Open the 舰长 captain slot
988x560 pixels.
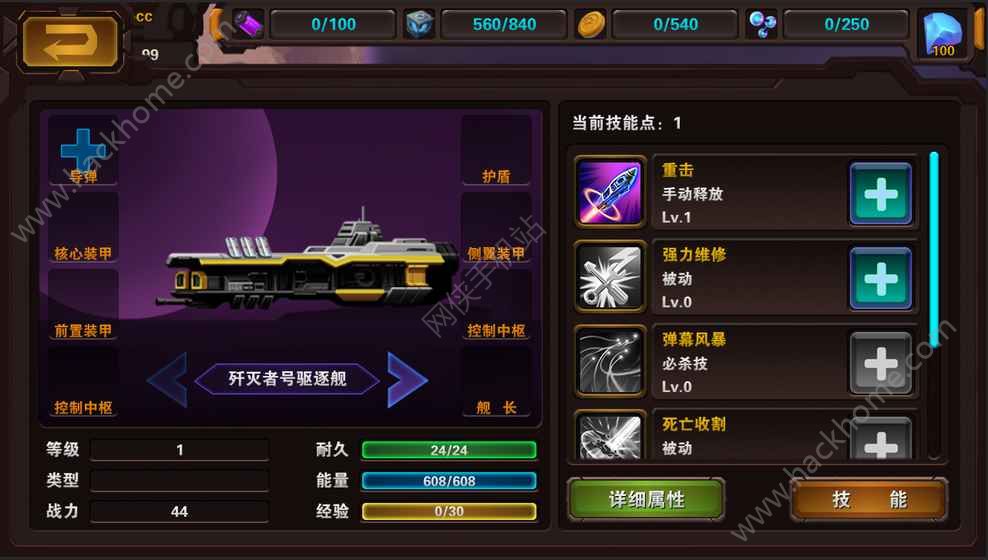coord(496,382)
